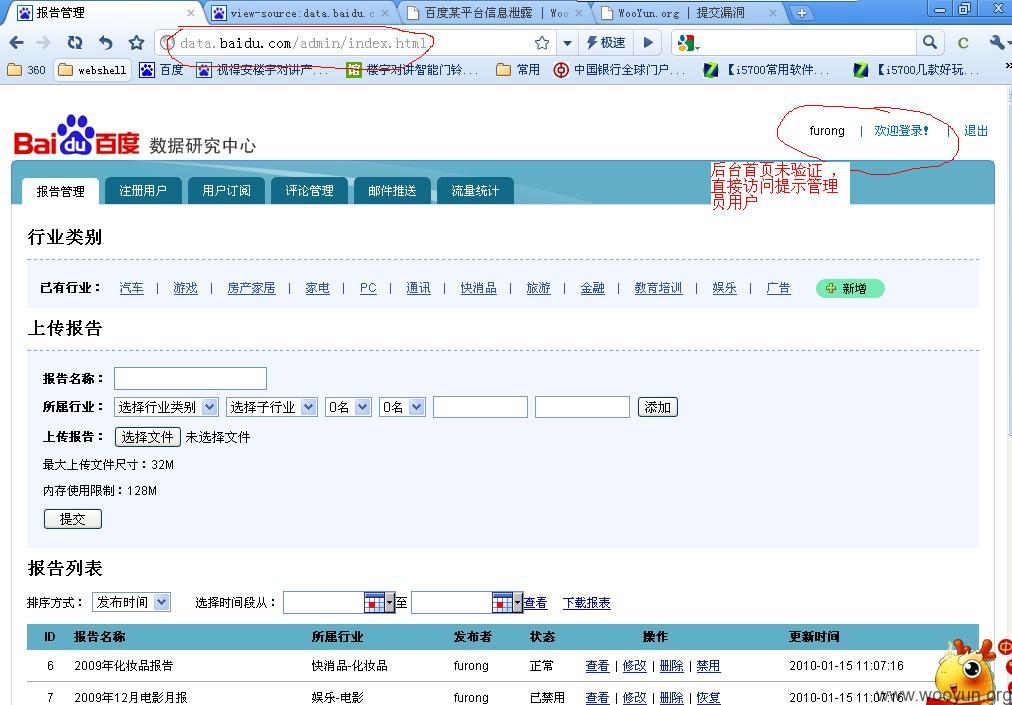Open the 游戏 industry link
Image resolution: width=1012 pixels, height=705 pixels.
(185, 288)
